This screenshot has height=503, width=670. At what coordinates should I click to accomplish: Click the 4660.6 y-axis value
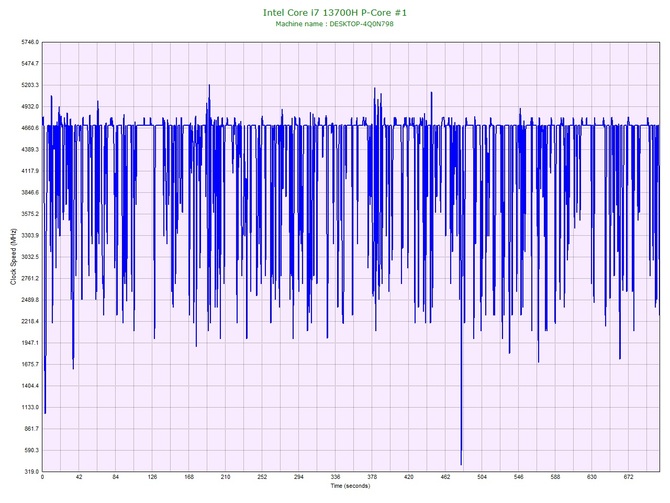coord(30,128)
